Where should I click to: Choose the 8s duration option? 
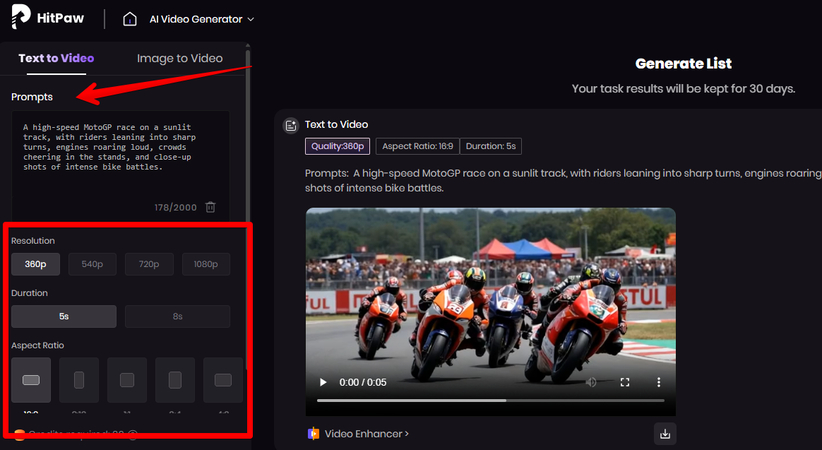[x=178, y=316]
